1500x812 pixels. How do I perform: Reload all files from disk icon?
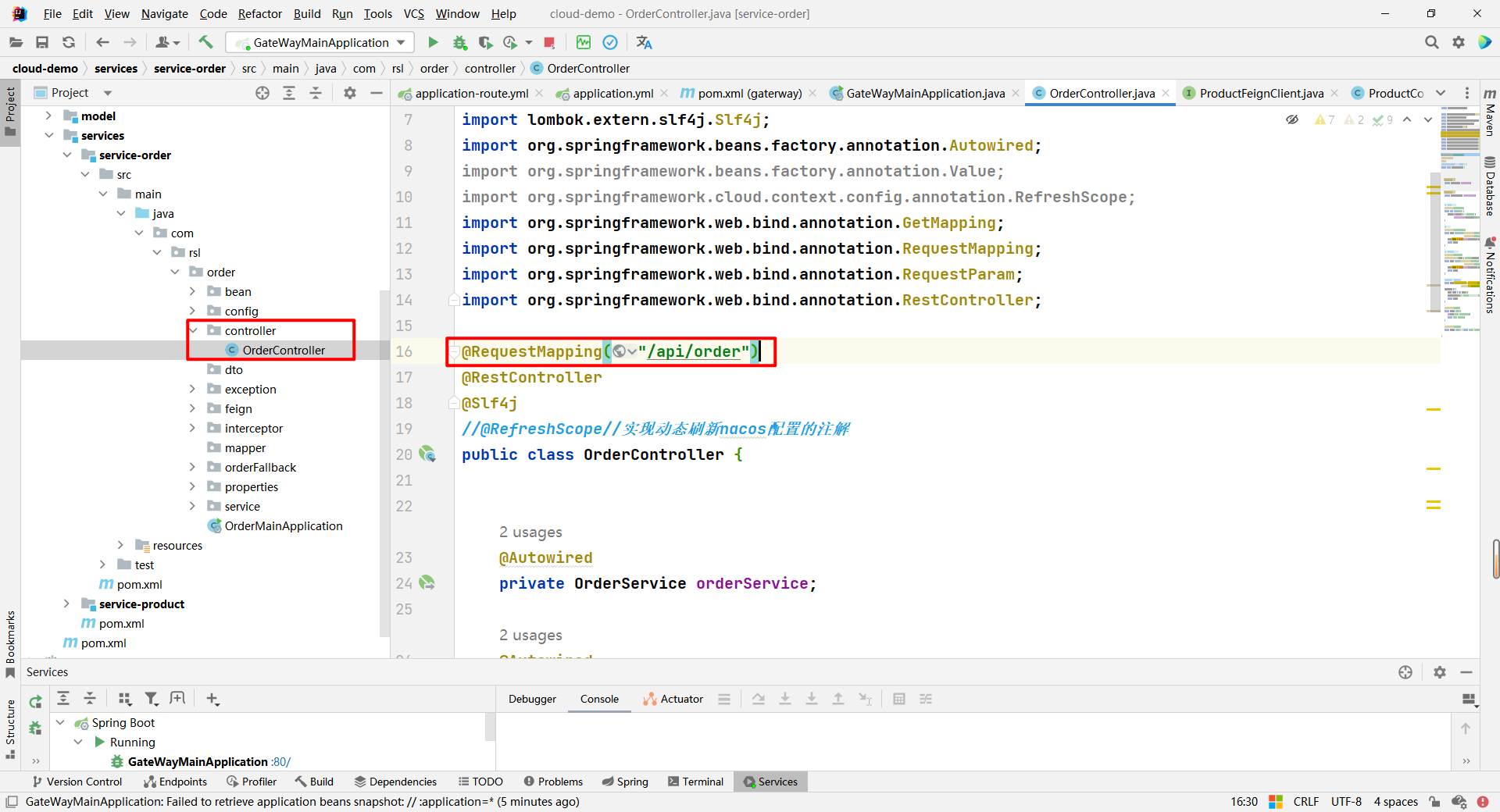(x=69, y=42)
